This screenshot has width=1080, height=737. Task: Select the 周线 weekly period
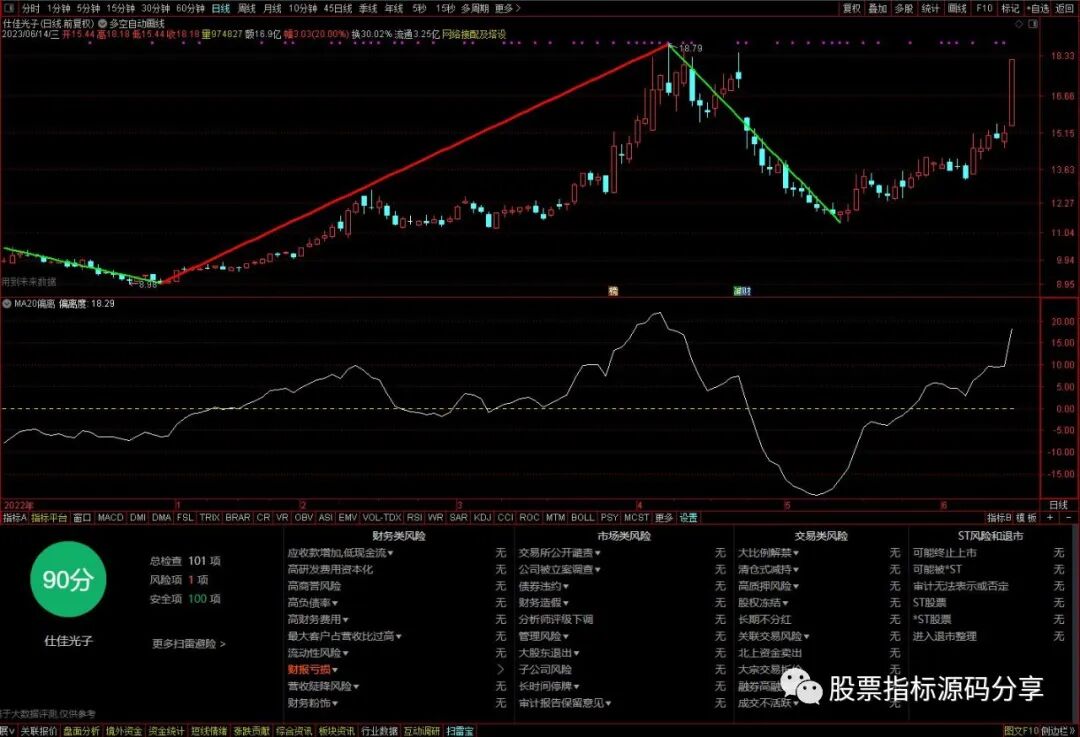point(247,8)
